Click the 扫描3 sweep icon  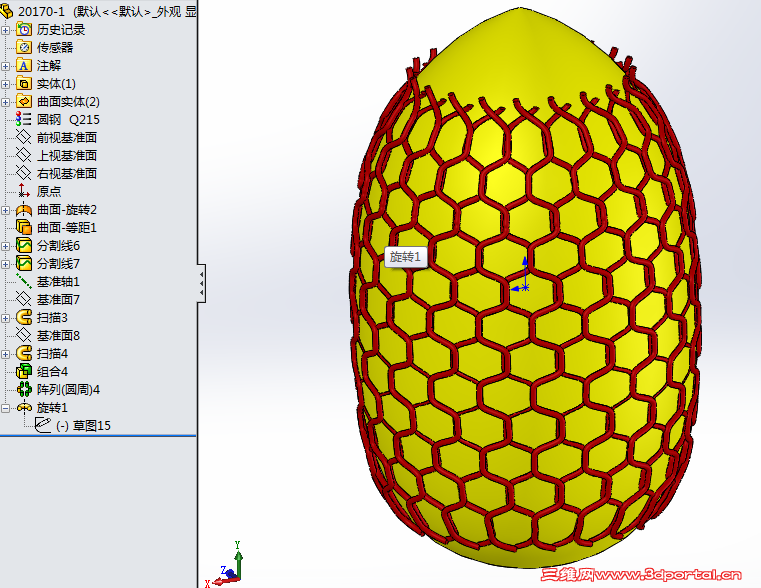pos(24,317)
